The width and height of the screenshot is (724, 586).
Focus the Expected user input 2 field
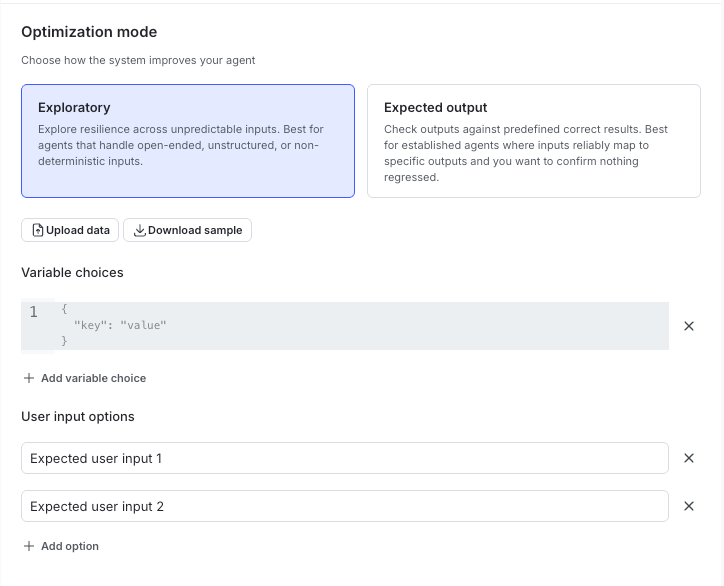(x=345, y=506)
